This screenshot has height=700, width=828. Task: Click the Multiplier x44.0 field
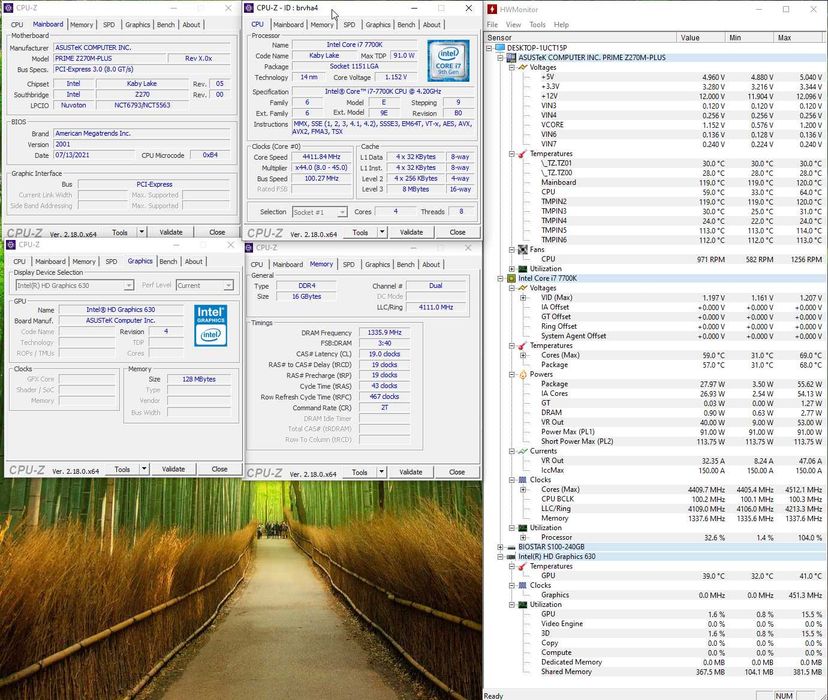(x=322, y=167)
